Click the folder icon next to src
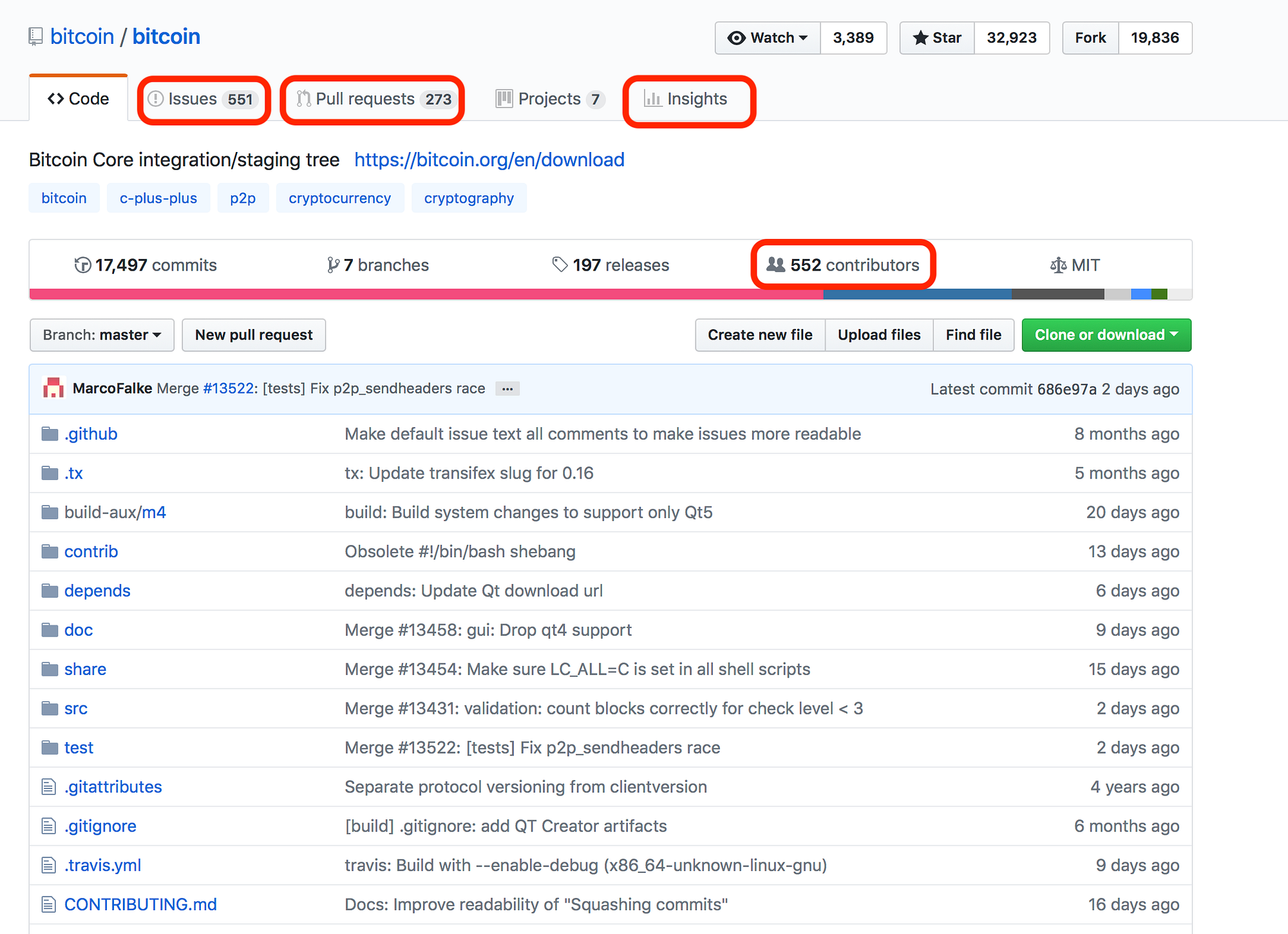This screenshot has width=1288, height=934. click(x=50, y=709)
